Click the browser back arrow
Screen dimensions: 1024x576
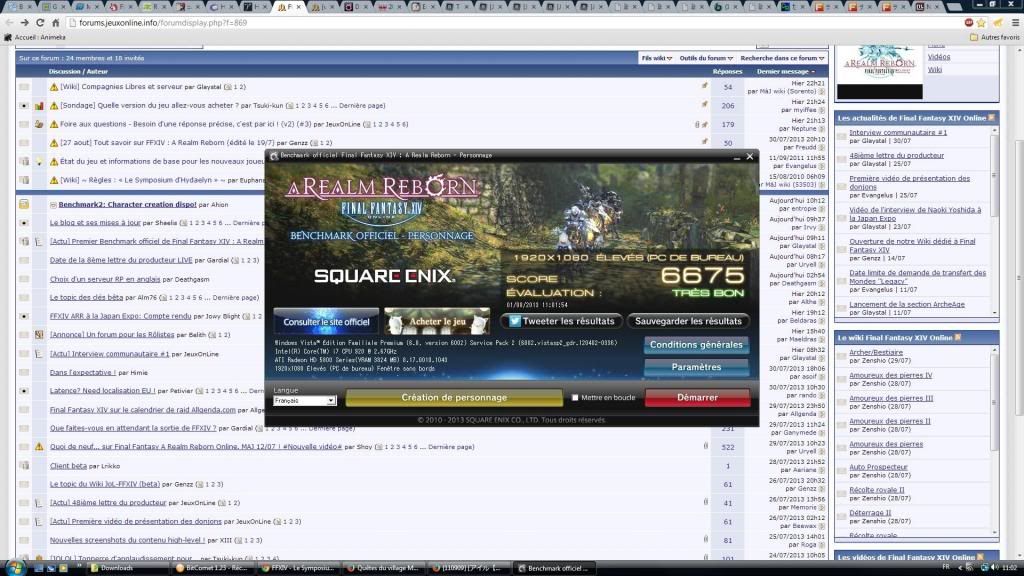point(9,22)
